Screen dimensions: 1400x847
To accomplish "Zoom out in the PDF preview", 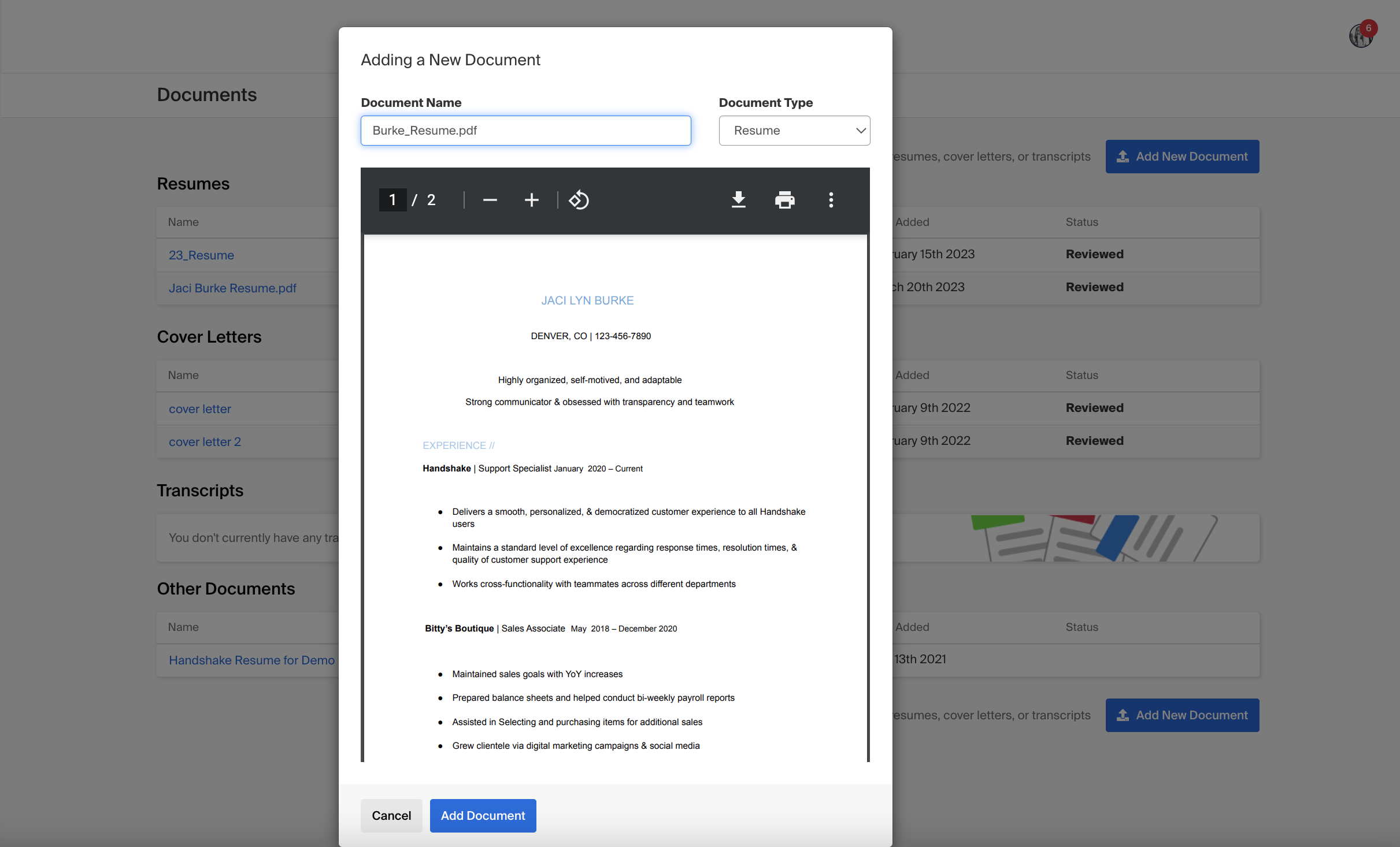I will point(489,200).
